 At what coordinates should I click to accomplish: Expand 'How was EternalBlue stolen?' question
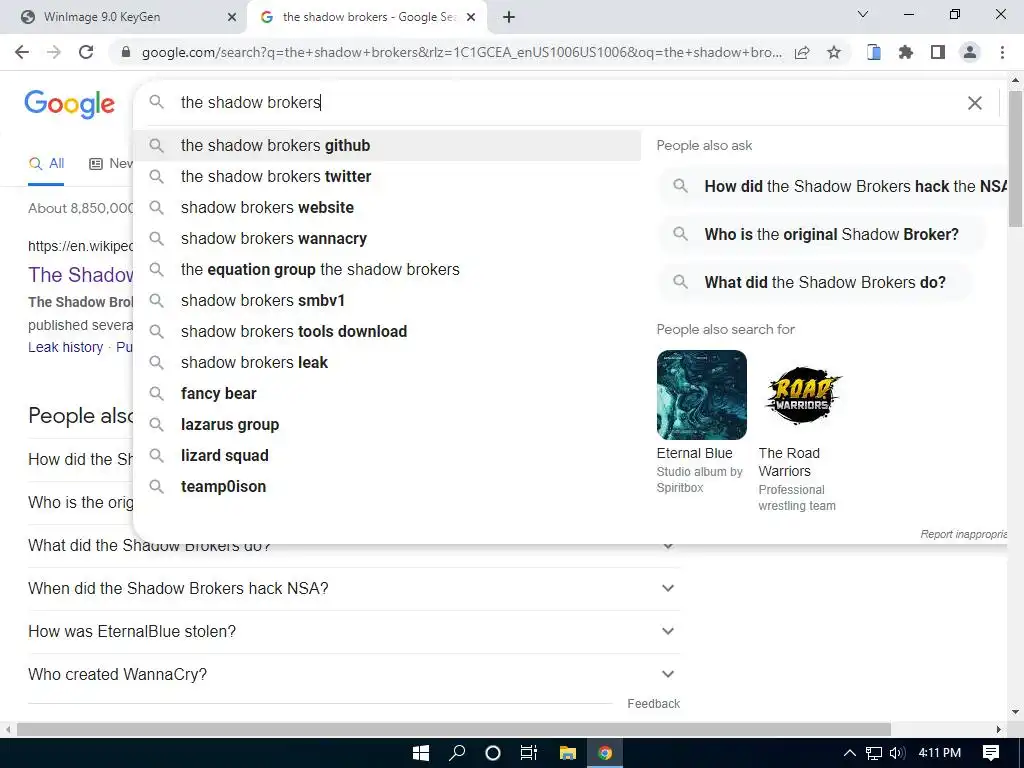point(354,632)
